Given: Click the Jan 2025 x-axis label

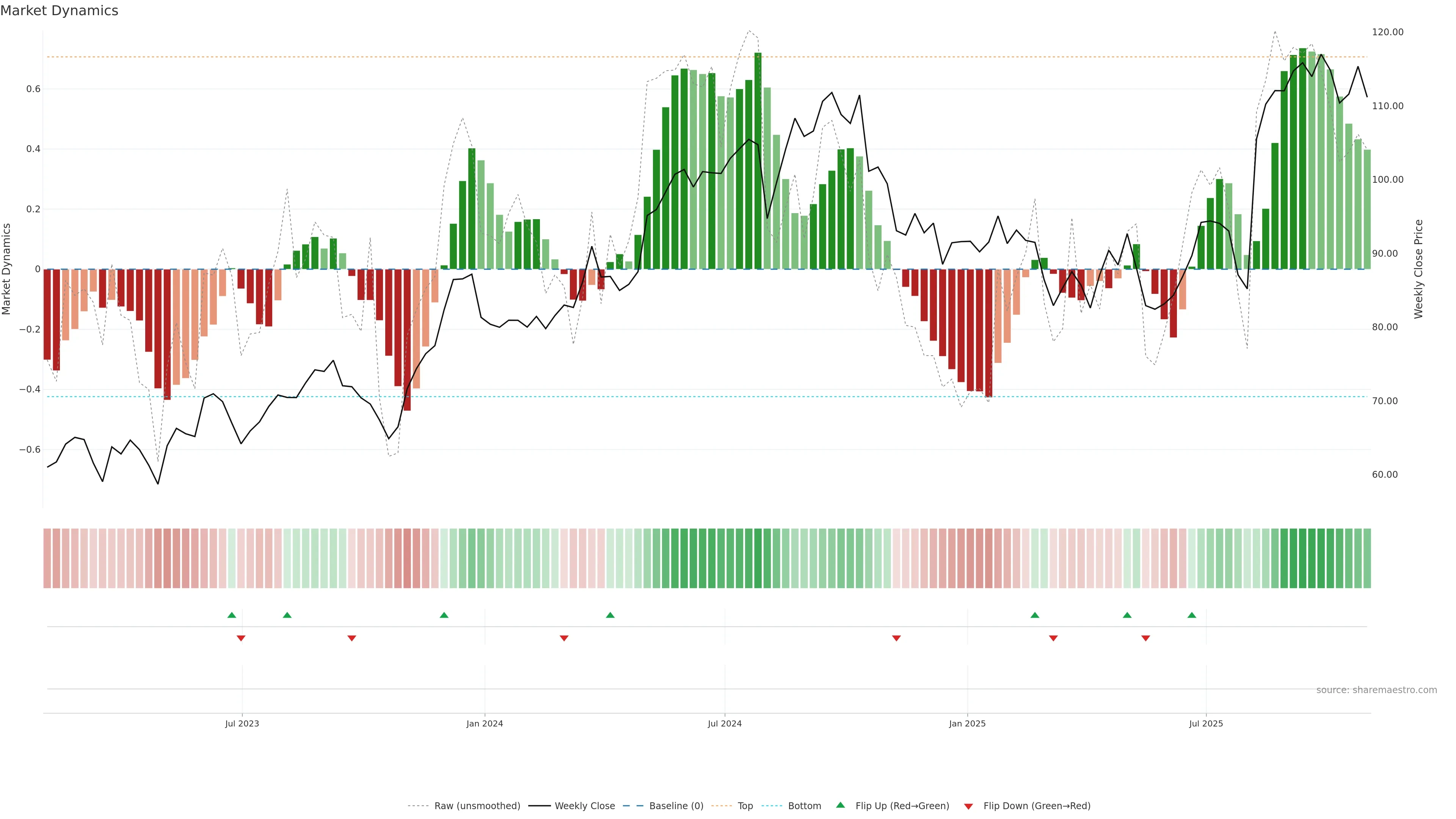Looking at the screenshot, I should (x=967, y=723).
